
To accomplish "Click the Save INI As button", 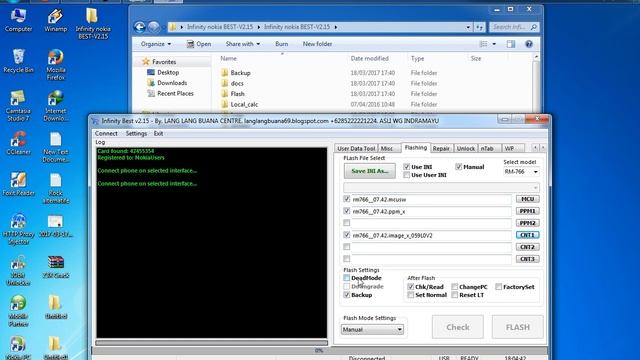I will (x=369, y=171).
